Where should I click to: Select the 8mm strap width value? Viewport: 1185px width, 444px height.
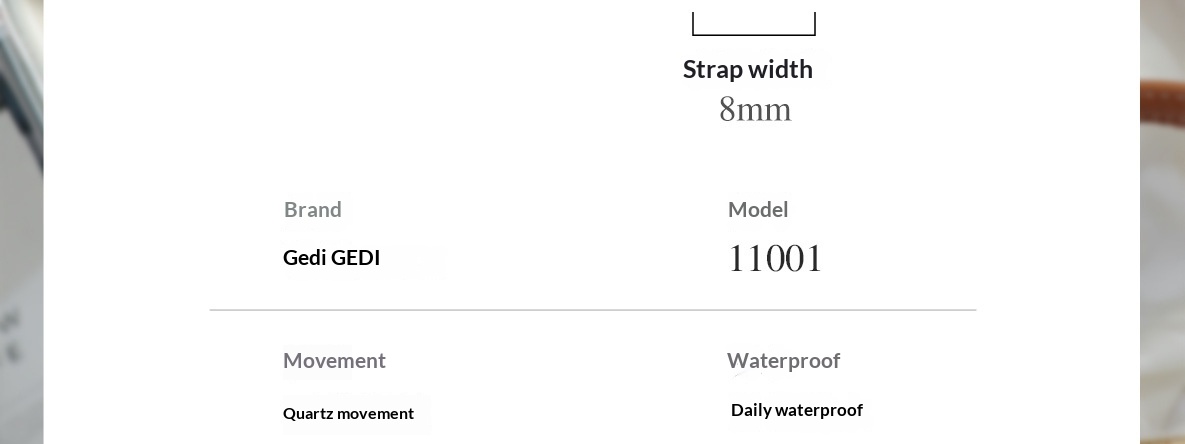(x=755, y=109)
